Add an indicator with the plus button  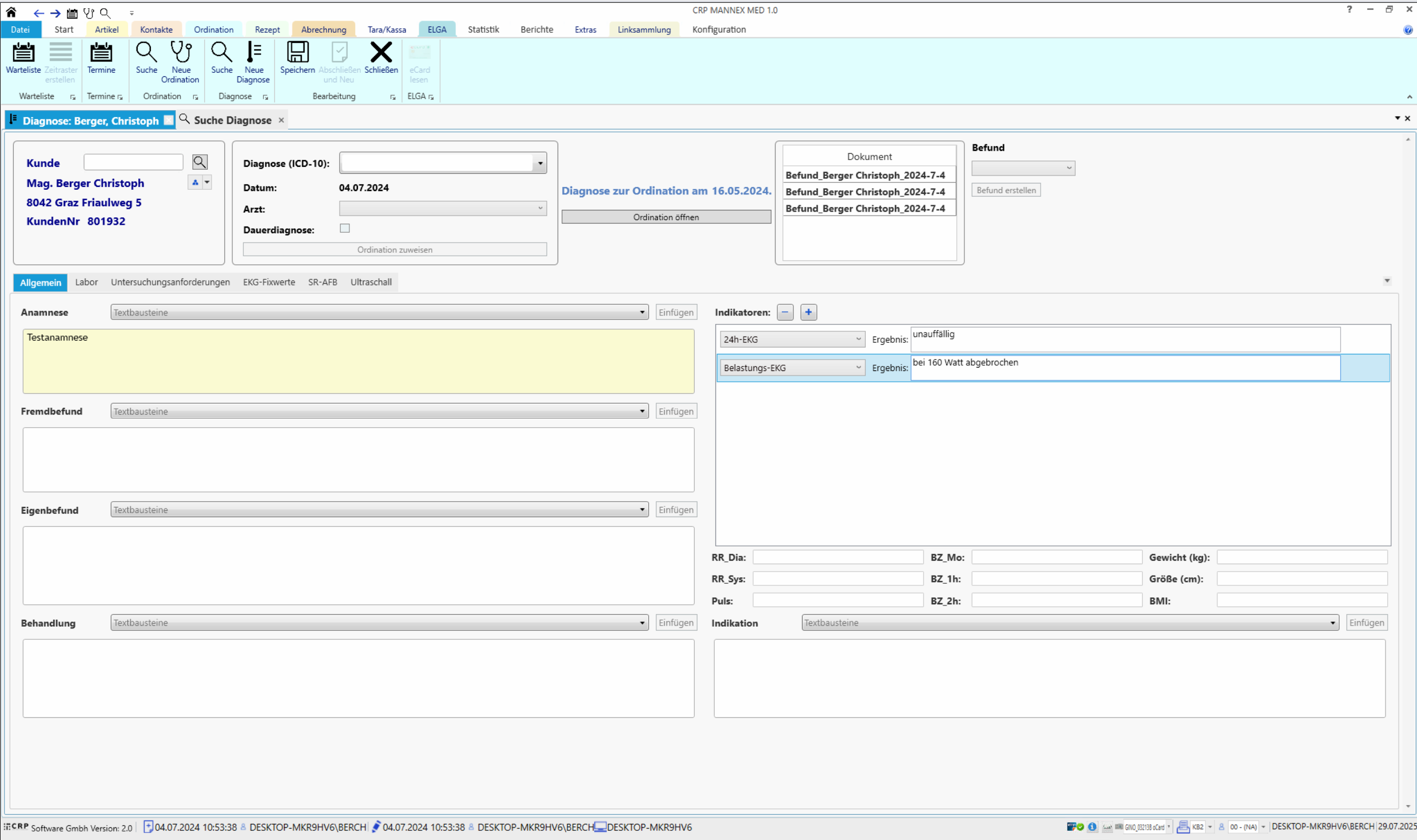[x=808, y=312]
